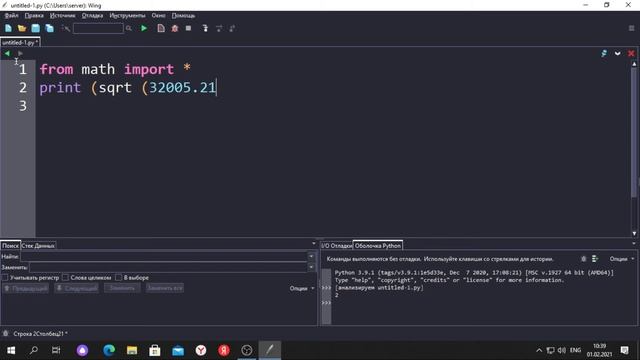This screenshot has height=360, width=640.
Task: Open the Источник menu
Action: click(x=62, y=16)
